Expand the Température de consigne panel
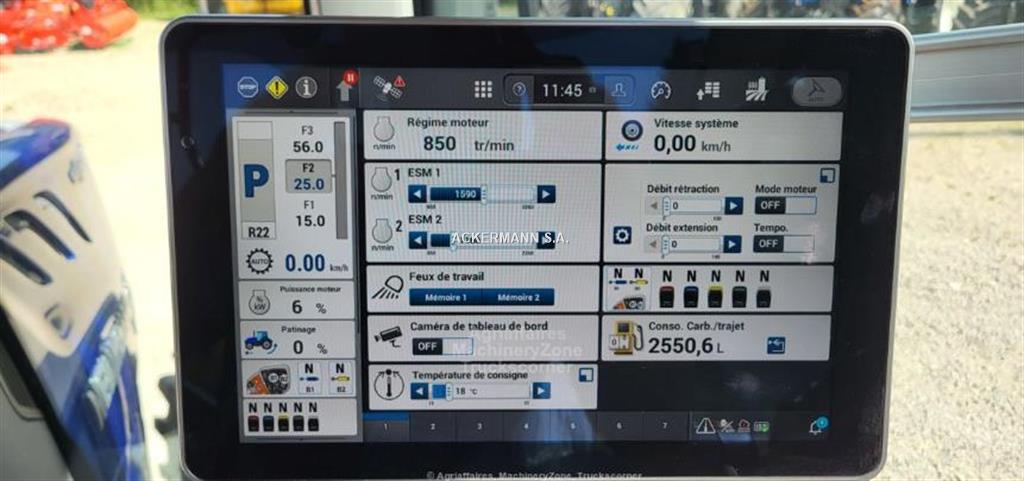 click(585, 374)
